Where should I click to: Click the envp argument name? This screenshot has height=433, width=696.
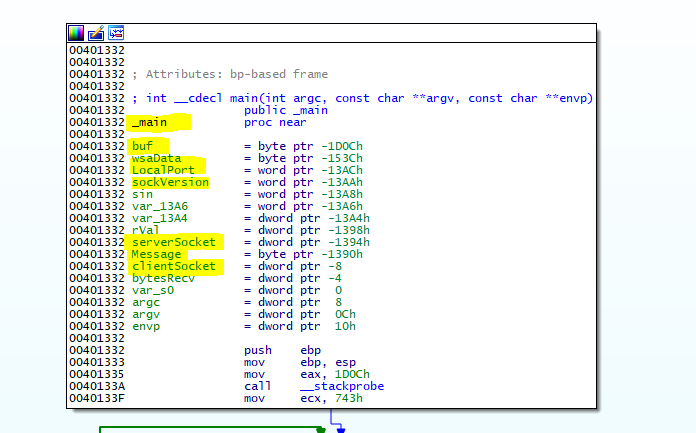click(x=145, y=326)
